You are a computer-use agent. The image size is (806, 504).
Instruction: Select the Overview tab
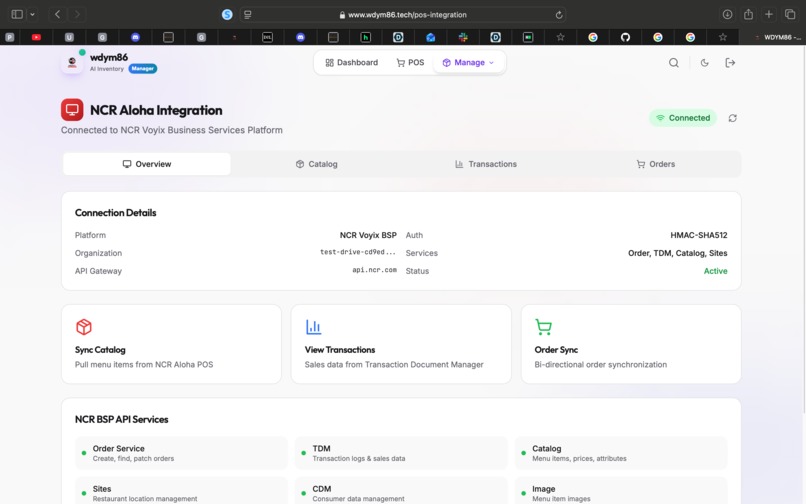tap(146, 164)
